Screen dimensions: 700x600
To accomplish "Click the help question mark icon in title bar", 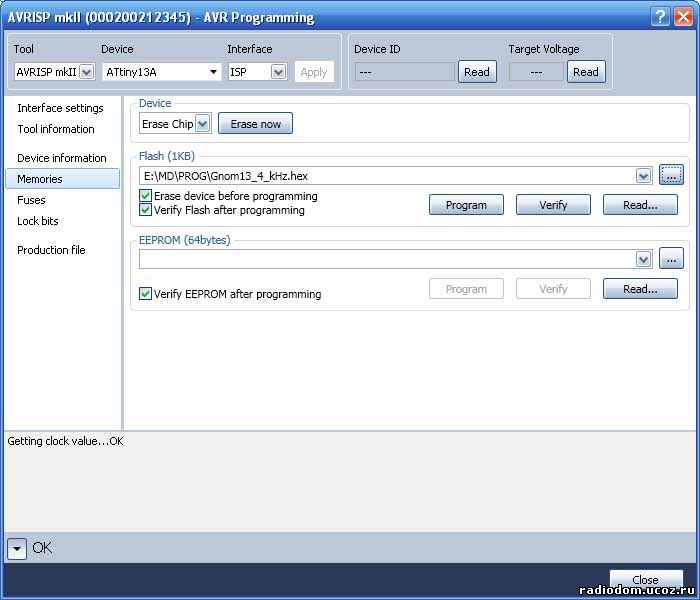I will tap(660, 17).
